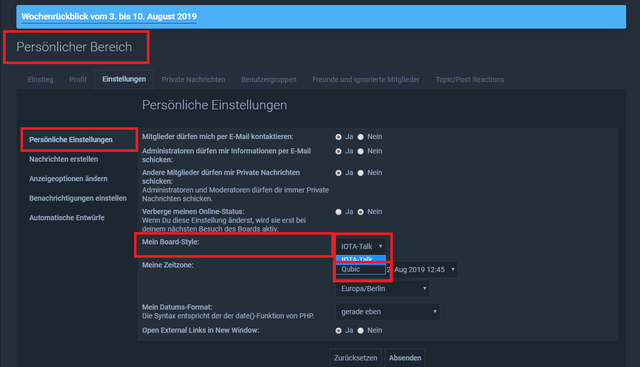Open Anzeigeoptionen ändern in sidebar
Viewport: 640px width, 367px height.
coord(68,179)
